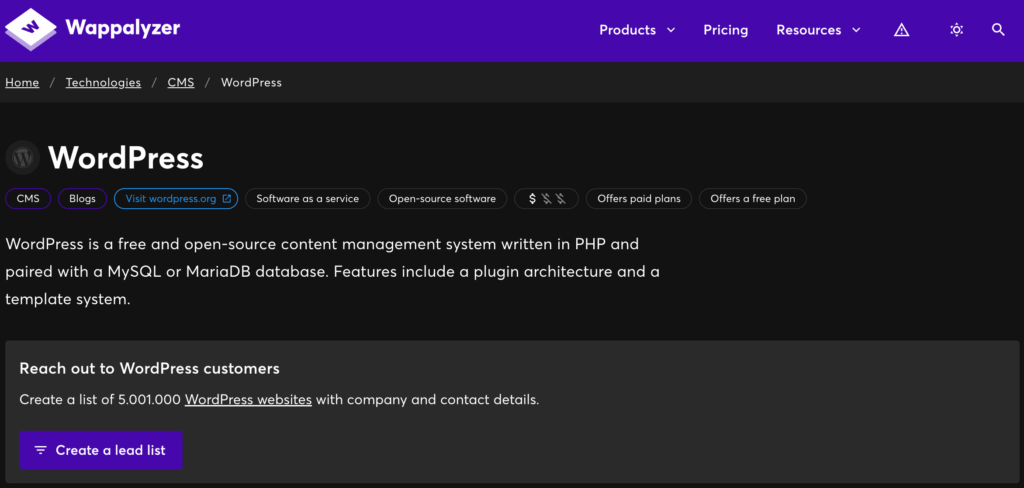Click external link icon in Visit wordpress.org
This screenshot has height=488, width=1024.
point(227,199)
